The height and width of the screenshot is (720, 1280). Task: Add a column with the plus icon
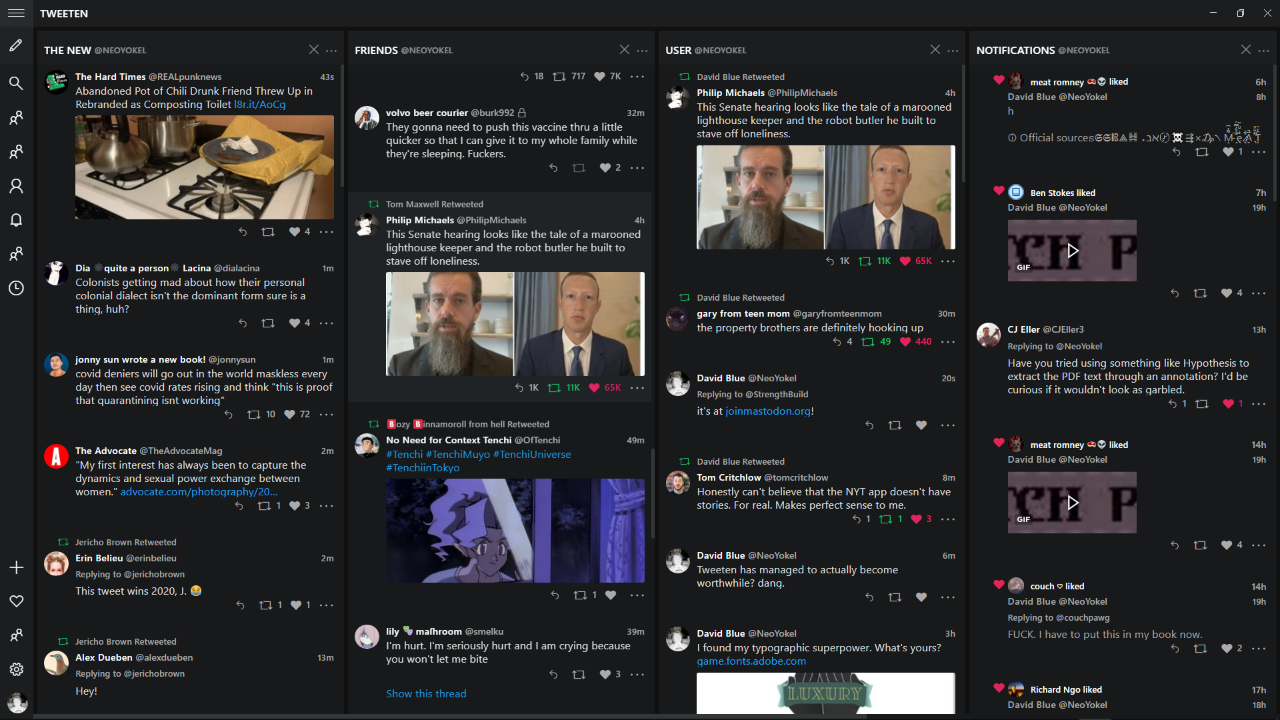(16, 567)
